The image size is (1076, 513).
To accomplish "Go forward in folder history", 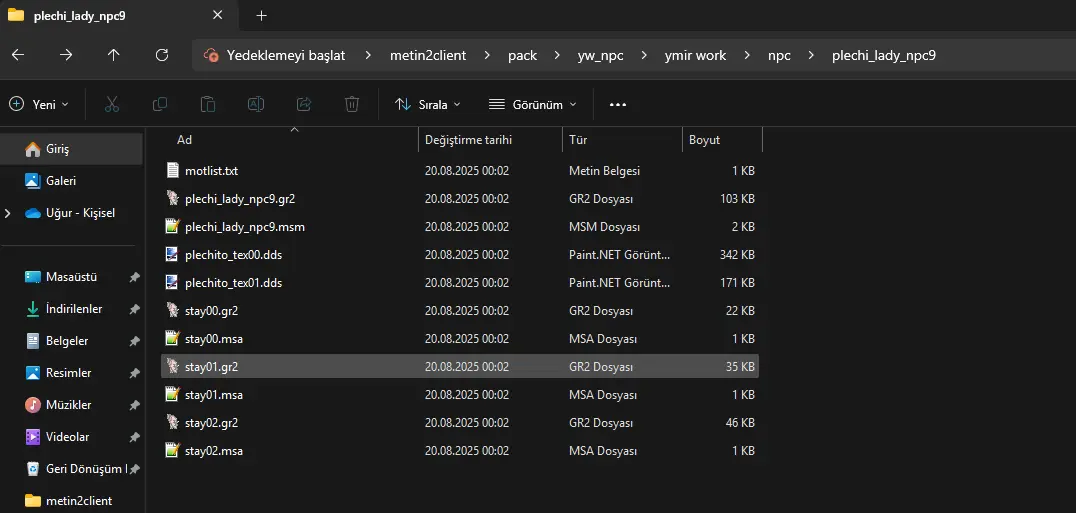I will [66, 56].
